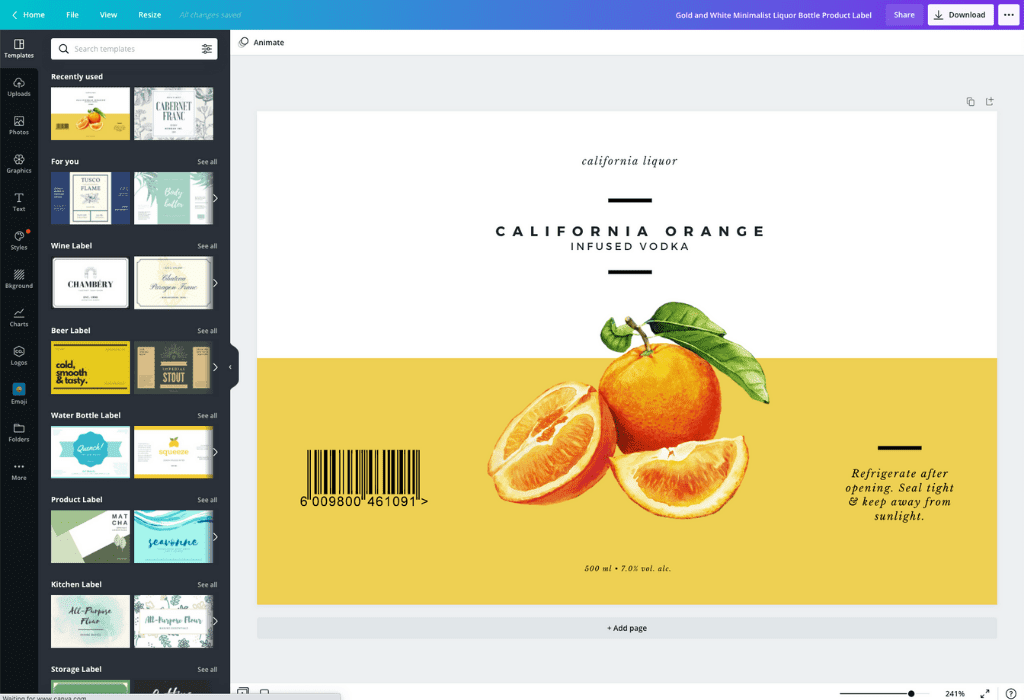The image size is (1024, 700).
Task: Open the File menu
Action: pyautogui.click(x=71, y=14)
